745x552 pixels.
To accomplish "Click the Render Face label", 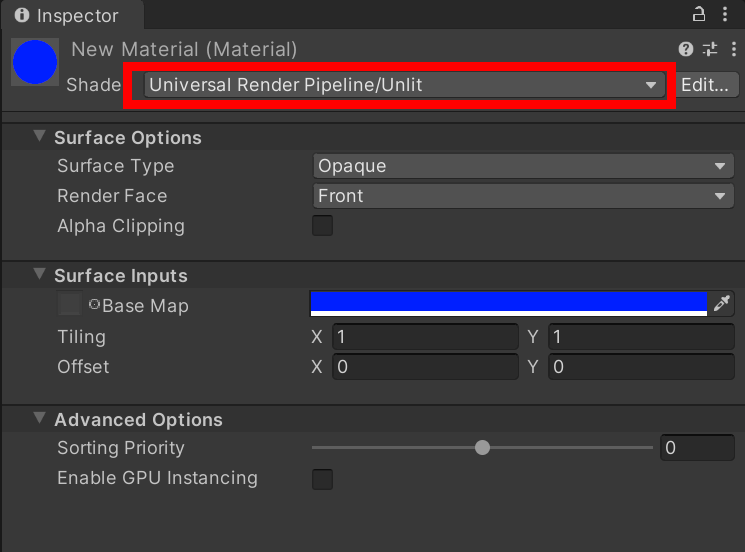I will (112, 196).
